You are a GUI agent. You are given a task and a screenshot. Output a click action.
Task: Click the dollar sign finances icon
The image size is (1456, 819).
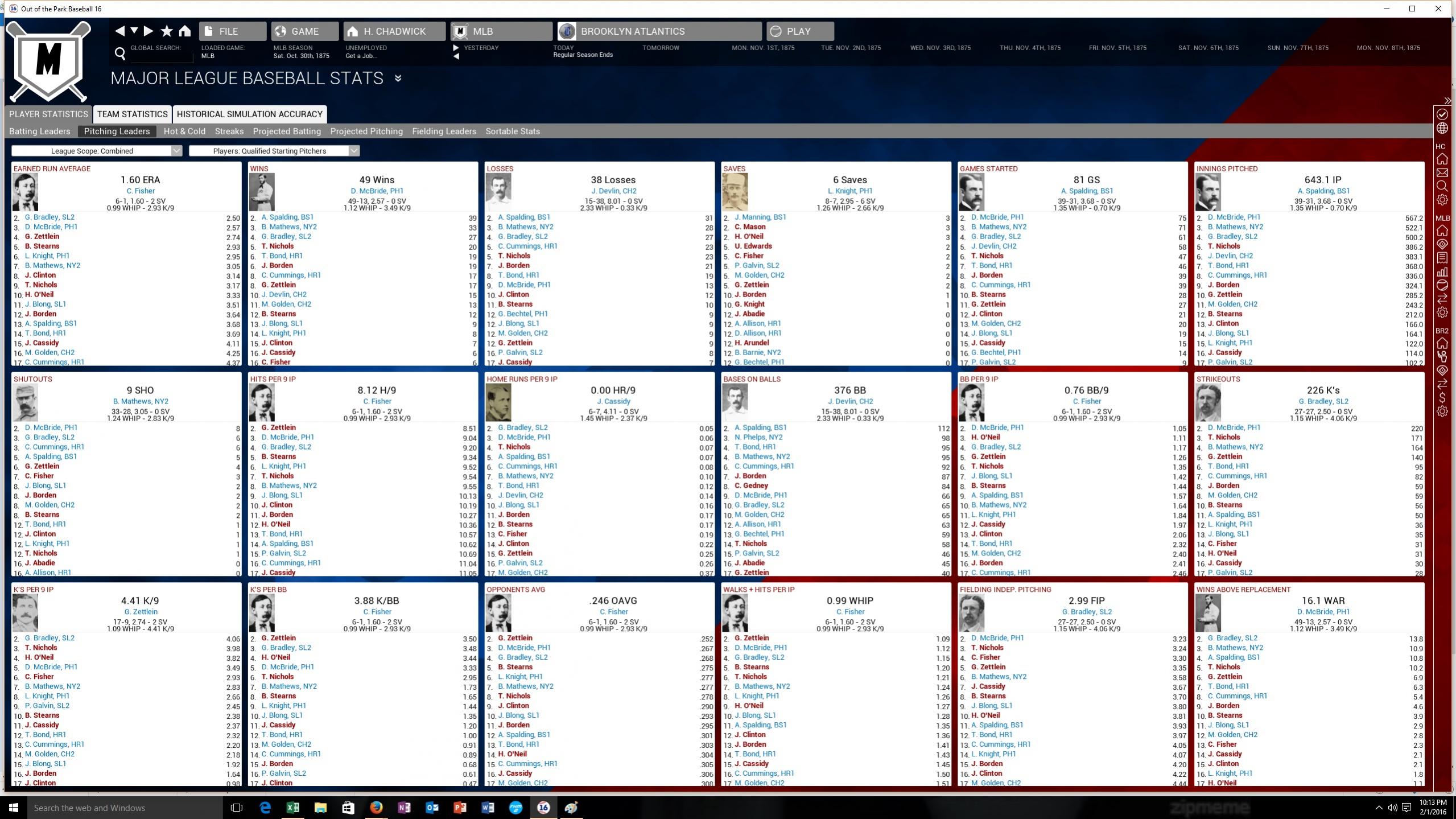click(x=1442, y=398)
